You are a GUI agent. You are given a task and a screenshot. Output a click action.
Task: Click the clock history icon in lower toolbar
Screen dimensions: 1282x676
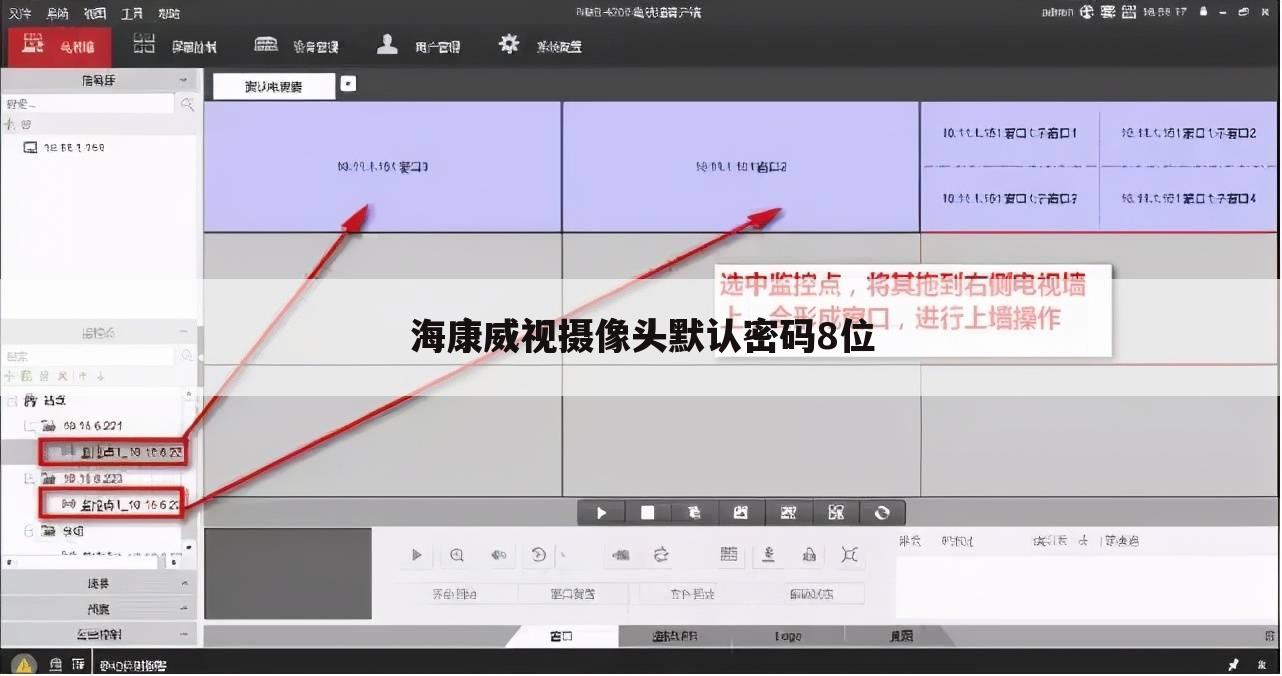click(539, 555)
